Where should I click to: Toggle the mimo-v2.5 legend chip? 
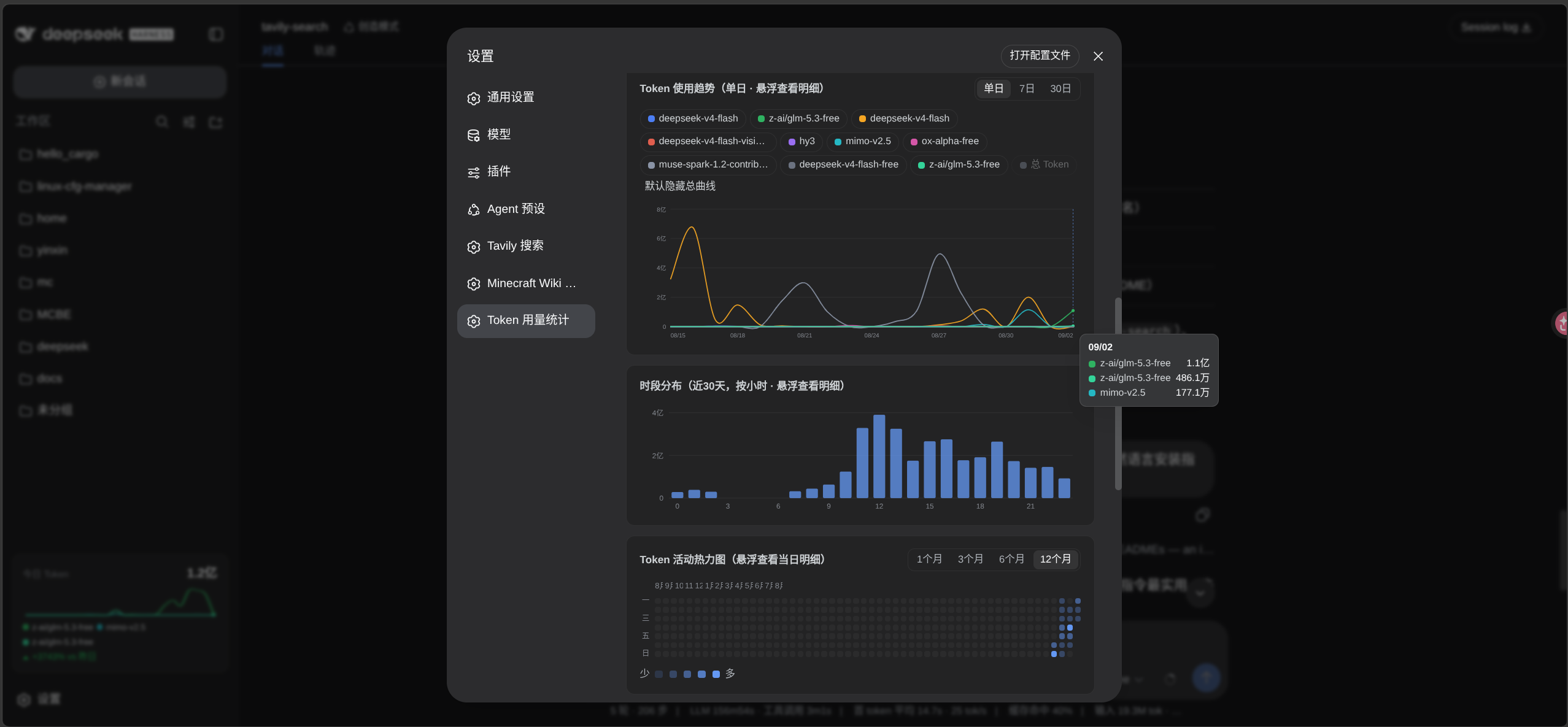[x=862, y=141]
